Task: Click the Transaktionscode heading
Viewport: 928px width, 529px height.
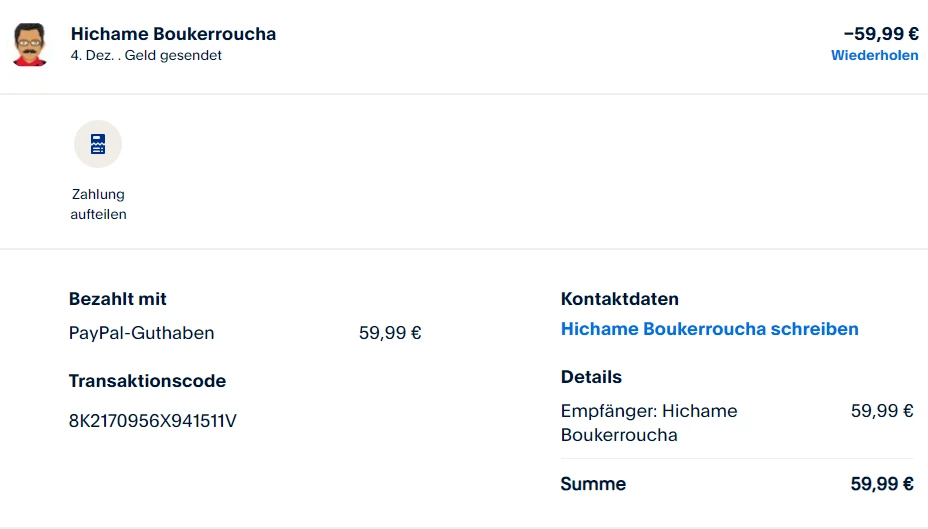Action: [x=147, y=381]
